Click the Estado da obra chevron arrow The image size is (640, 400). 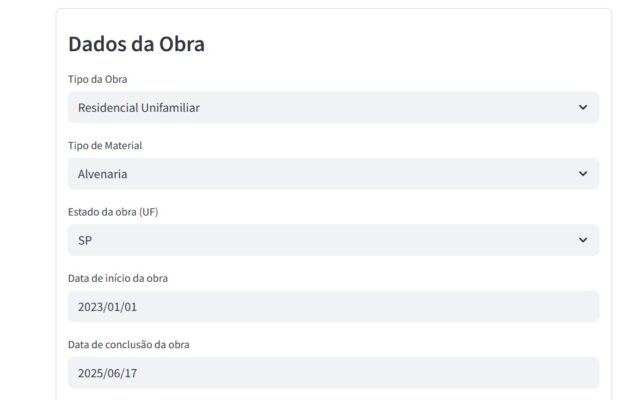[x=583, y=240]
